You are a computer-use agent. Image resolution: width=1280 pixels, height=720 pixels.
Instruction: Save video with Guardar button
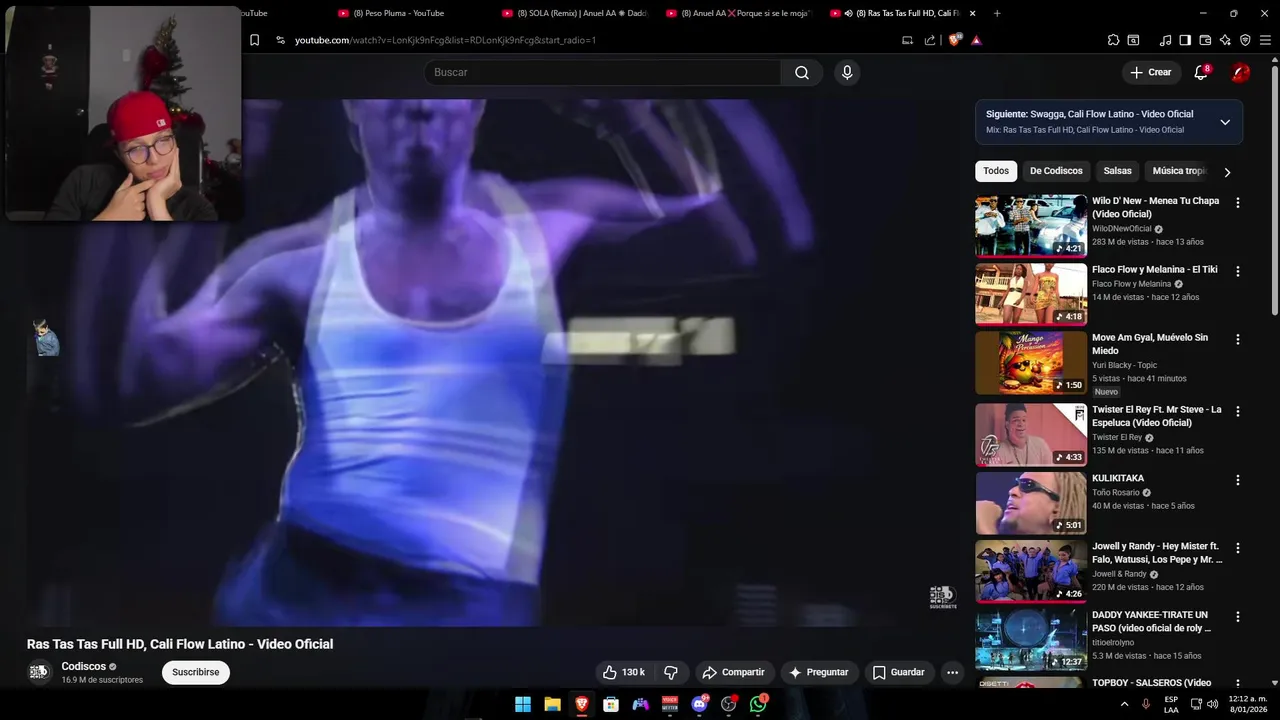[898, 672]
